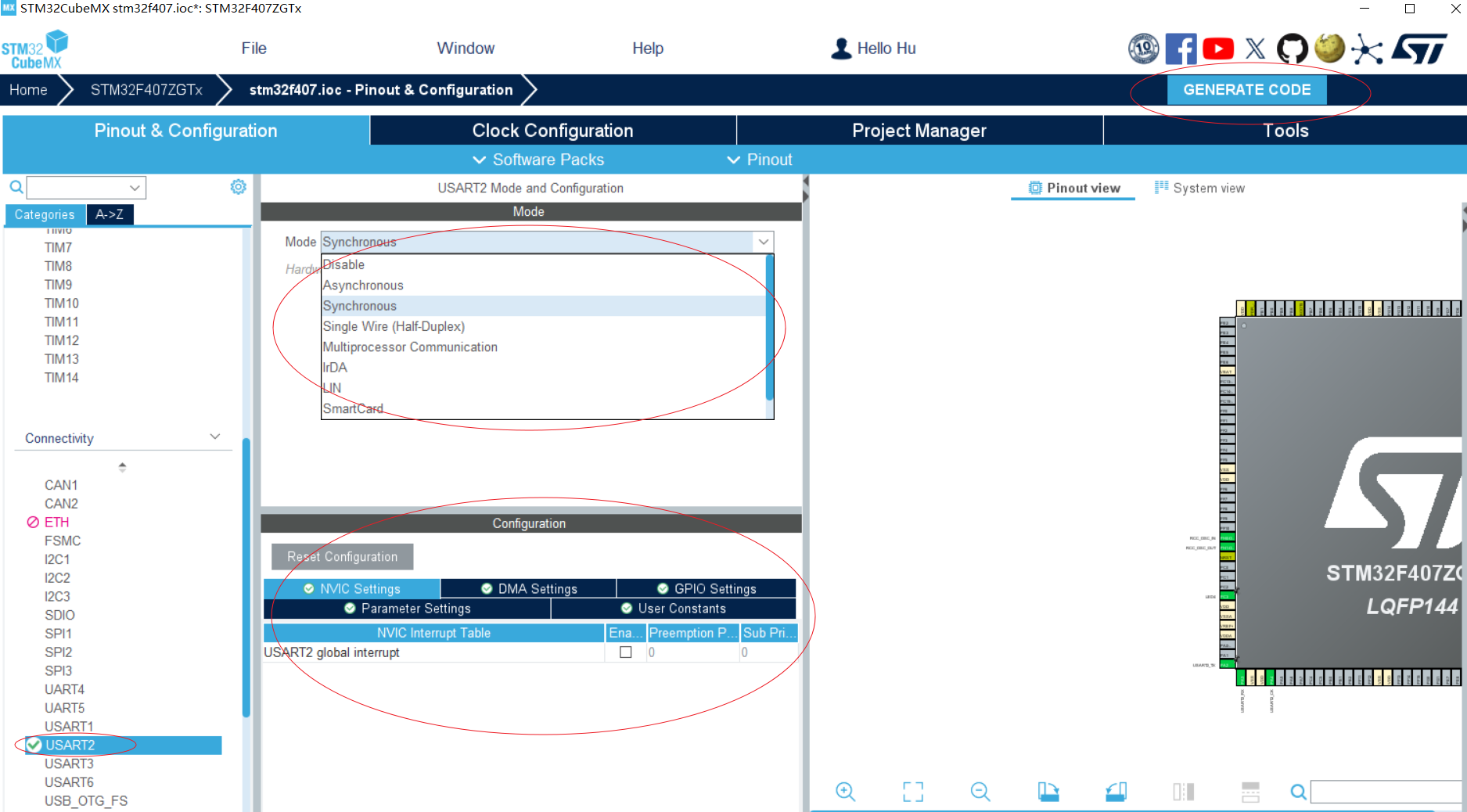Go to the Home breadcrumb
Viewport: 1467px width, 812px height.
click(x=28, y=90)
